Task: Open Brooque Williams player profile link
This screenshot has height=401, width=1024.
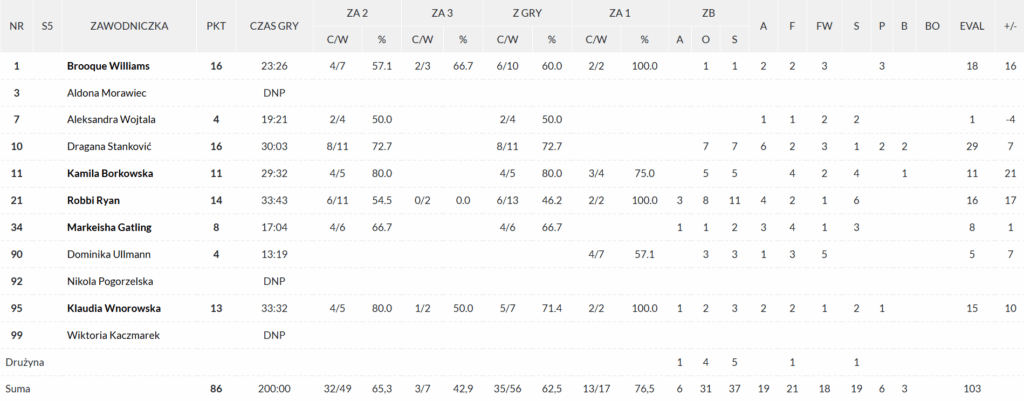Action: coord(108,66)
